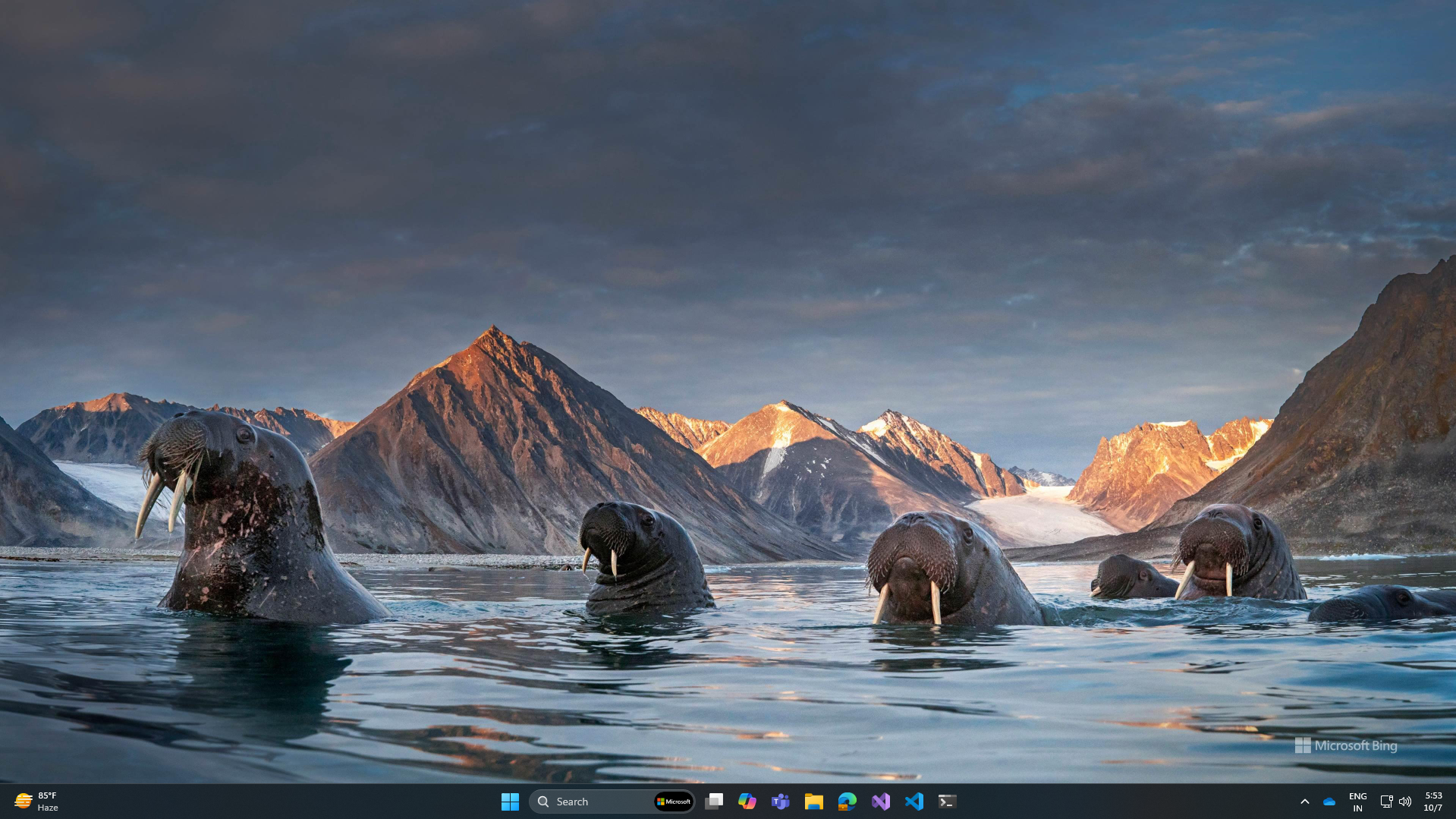Launch Microsoft Edge browser

847,801
